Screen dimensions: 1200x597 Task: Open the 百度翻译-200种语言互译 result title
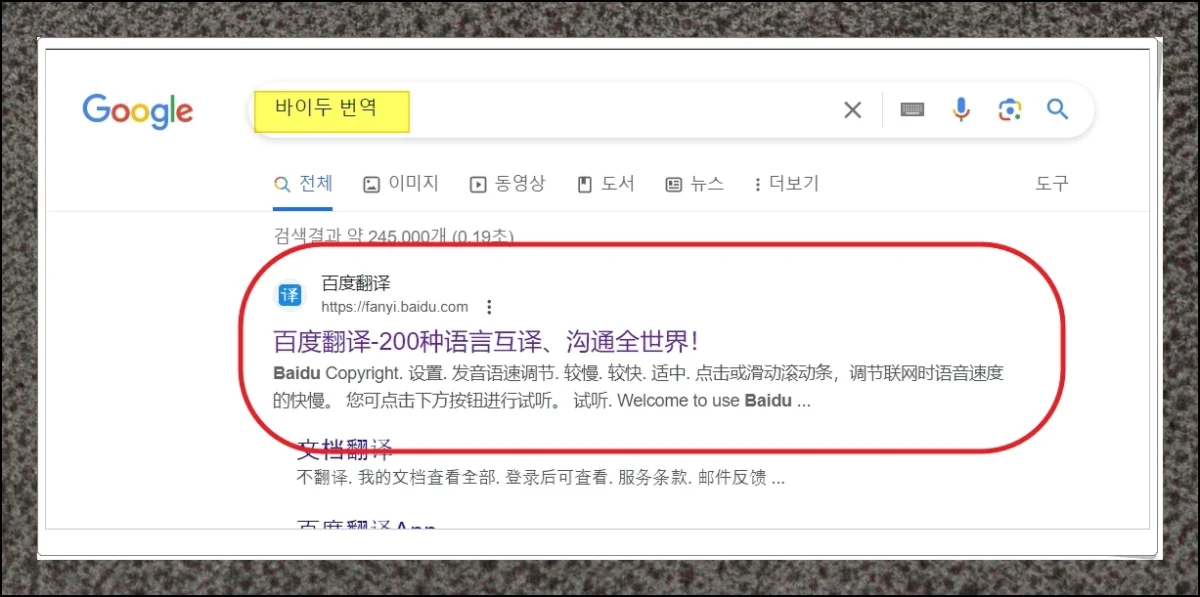tap(485, 341)
